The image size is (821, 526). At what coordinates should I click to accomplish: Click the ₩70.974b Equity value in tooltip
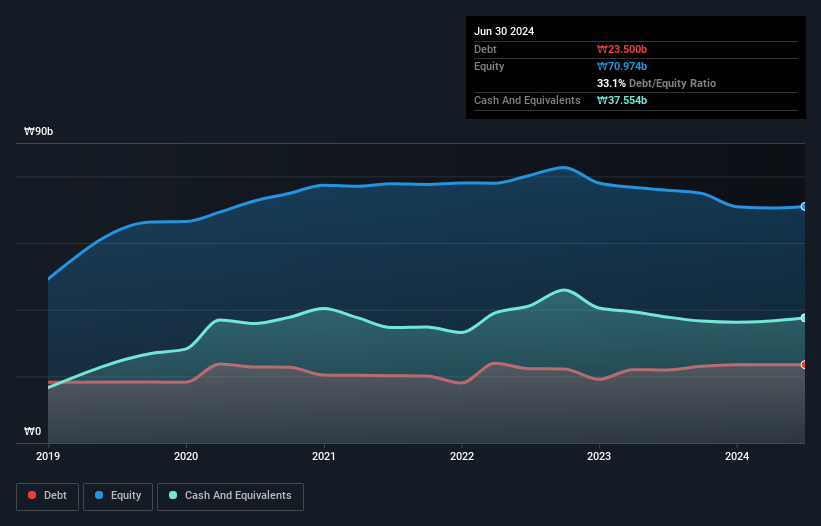point(622,66)
